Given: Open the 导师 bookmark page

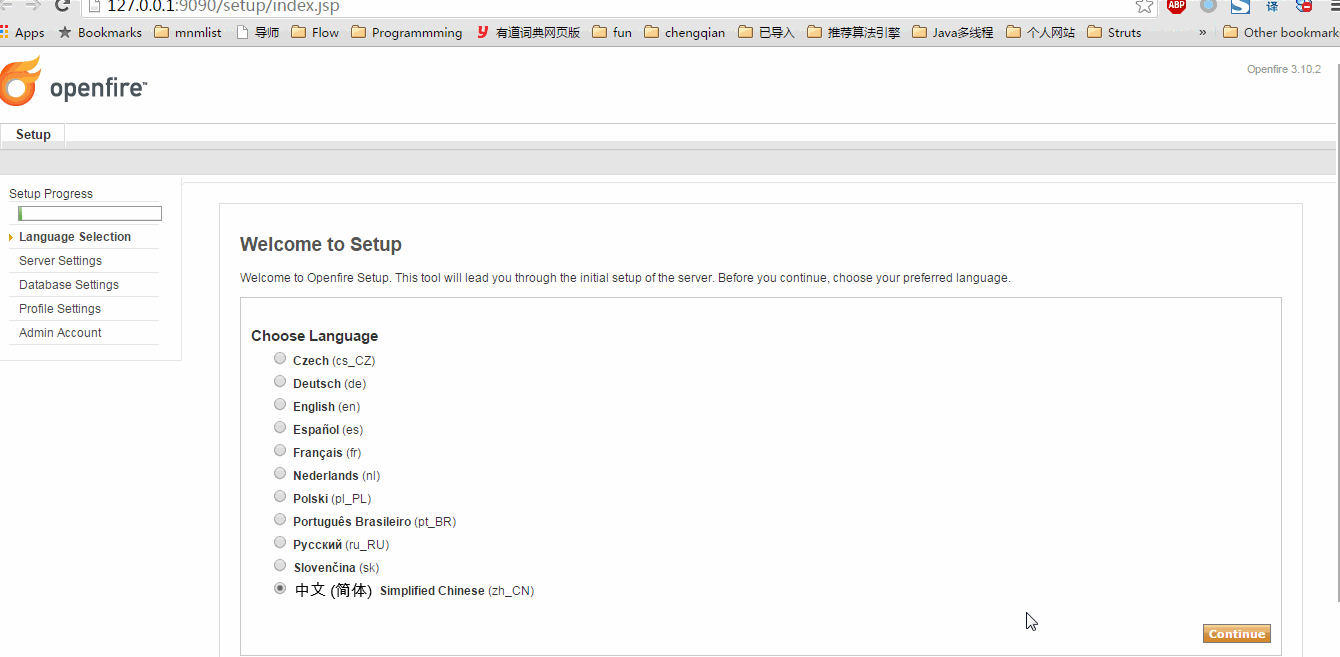Looking at the screenshot, I should pyautogui.click(x=257, y=32).
